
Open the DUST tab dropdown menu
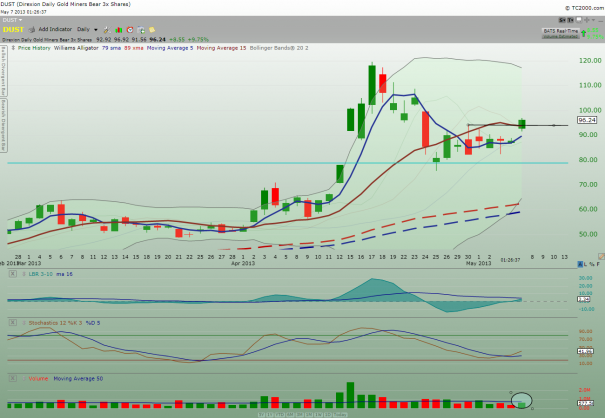12,20
